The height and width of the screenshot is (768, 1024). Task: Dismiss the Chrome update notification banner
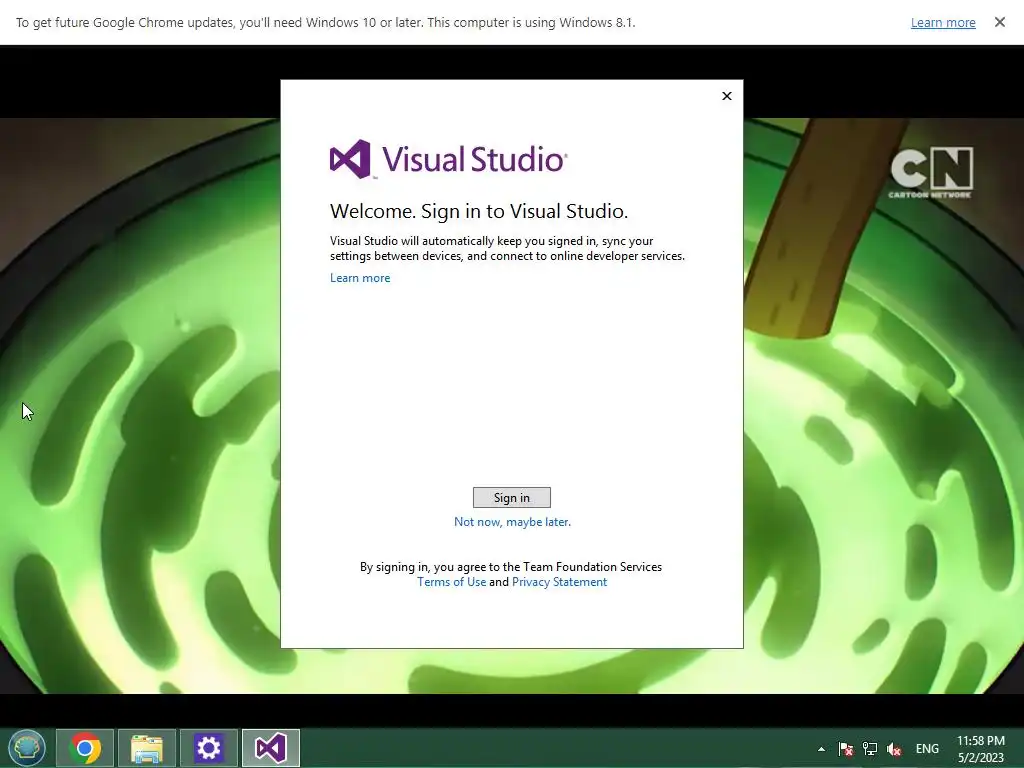[999, 22]
